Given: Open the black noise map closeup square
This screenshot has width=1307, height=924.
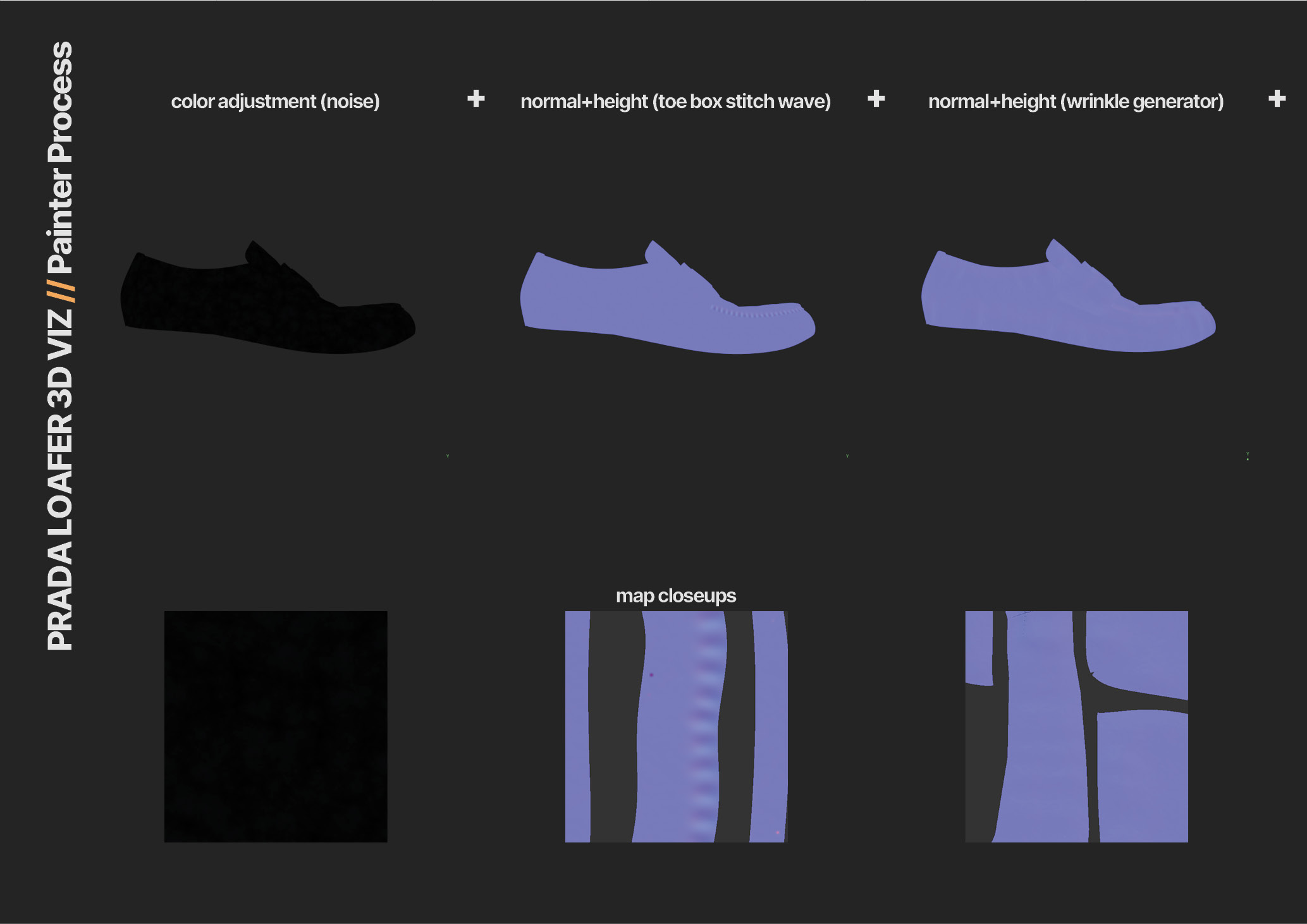Looking at the screenshot, I should coord(276,726).
